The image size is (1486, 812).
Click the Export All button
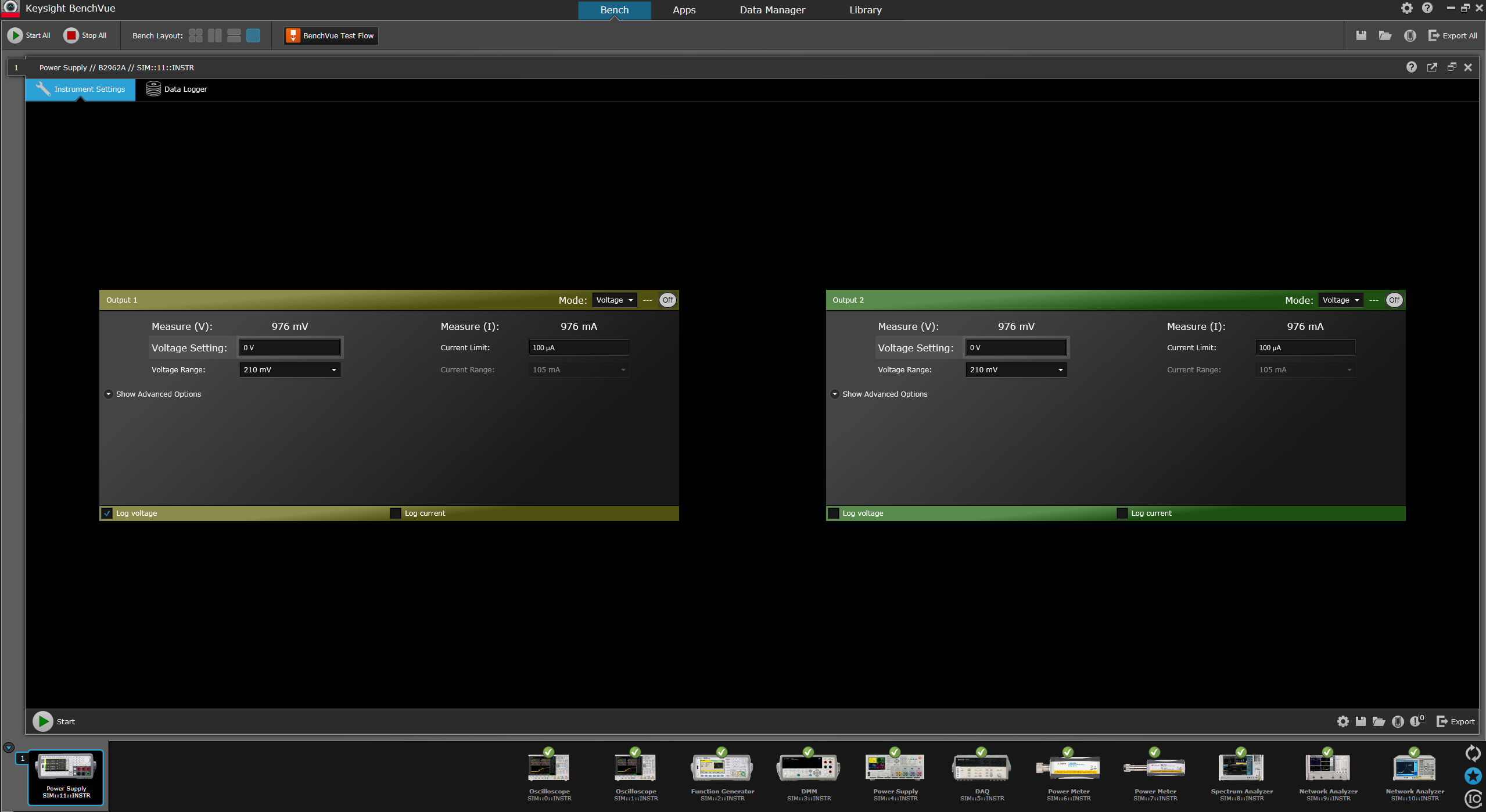(1452, 35)
